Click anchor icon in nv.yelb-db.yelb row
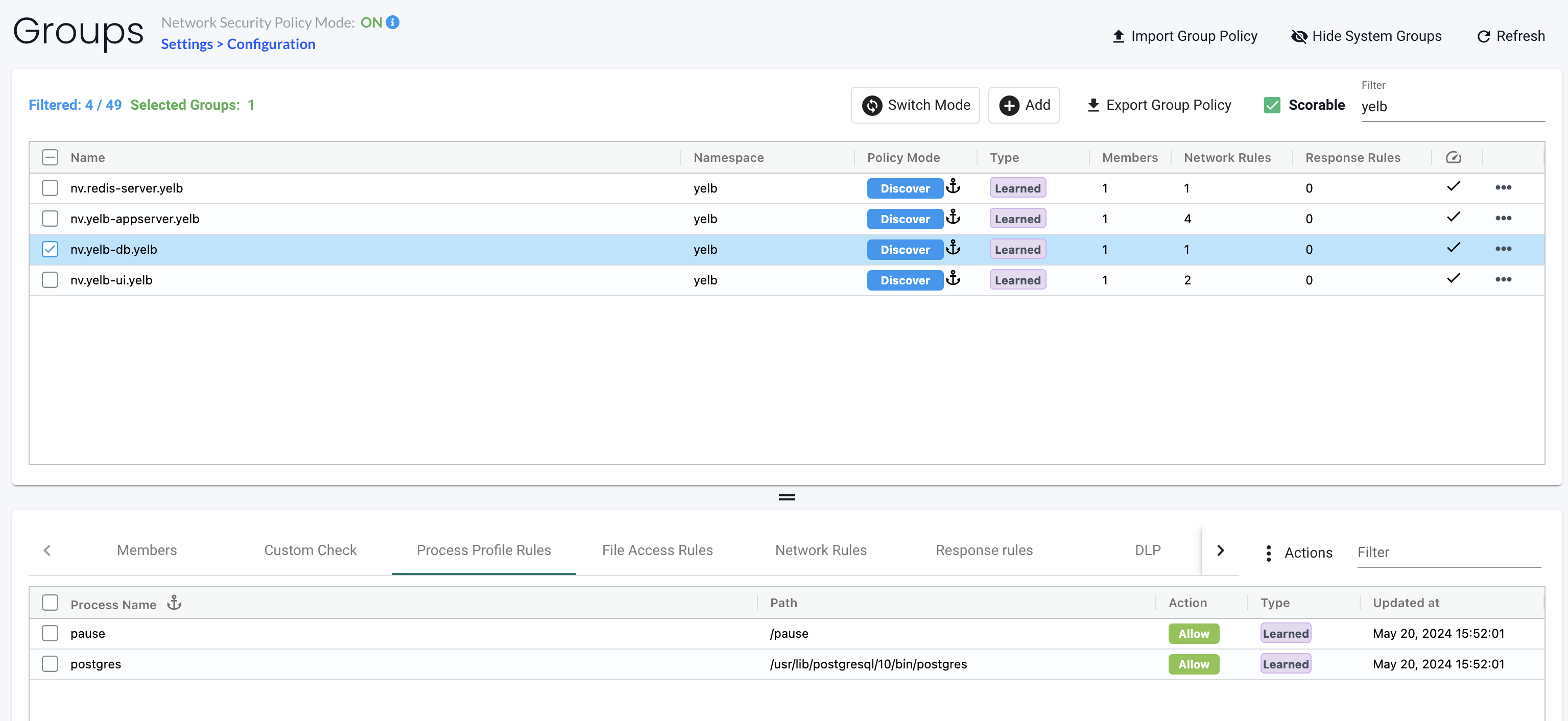This screenshot has height=721, width=1568. (953, 248)
